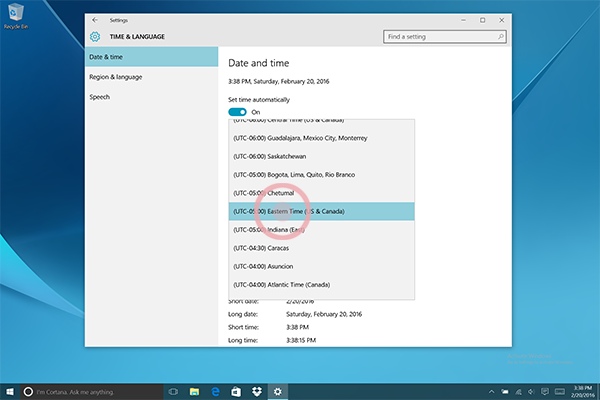Choose Bogota, Lima, Quito, Rio Branco zone
The height and width of the screenshot is (400, 600).
pyautogui.click(x=321, y=175)
